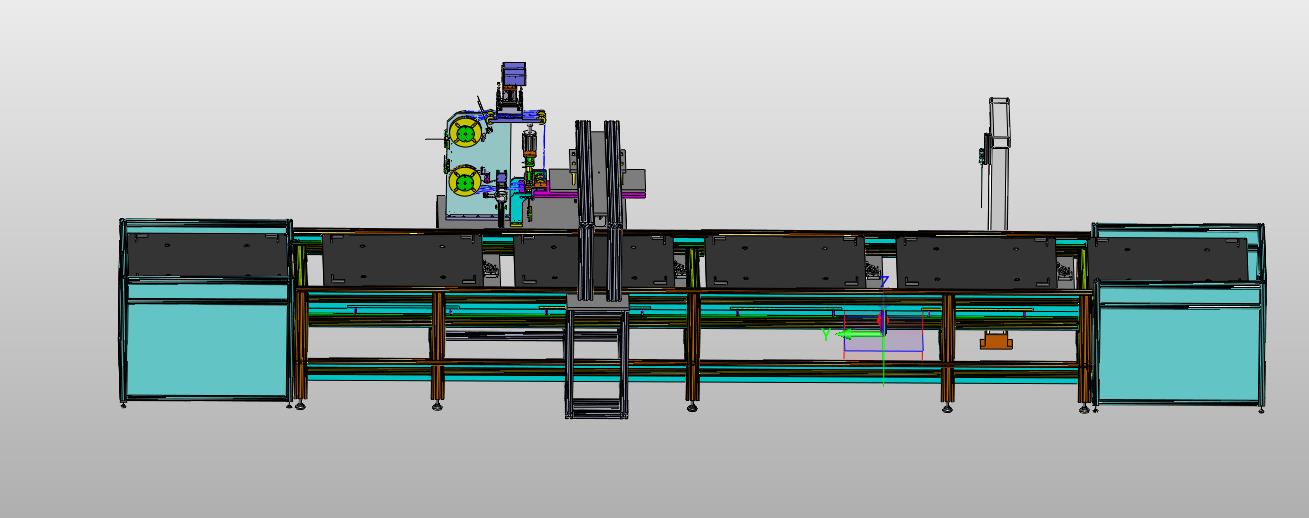Click the red origin marker of the coordinate triad
Screen dimensions: 1309x518
tap(882, 322)
